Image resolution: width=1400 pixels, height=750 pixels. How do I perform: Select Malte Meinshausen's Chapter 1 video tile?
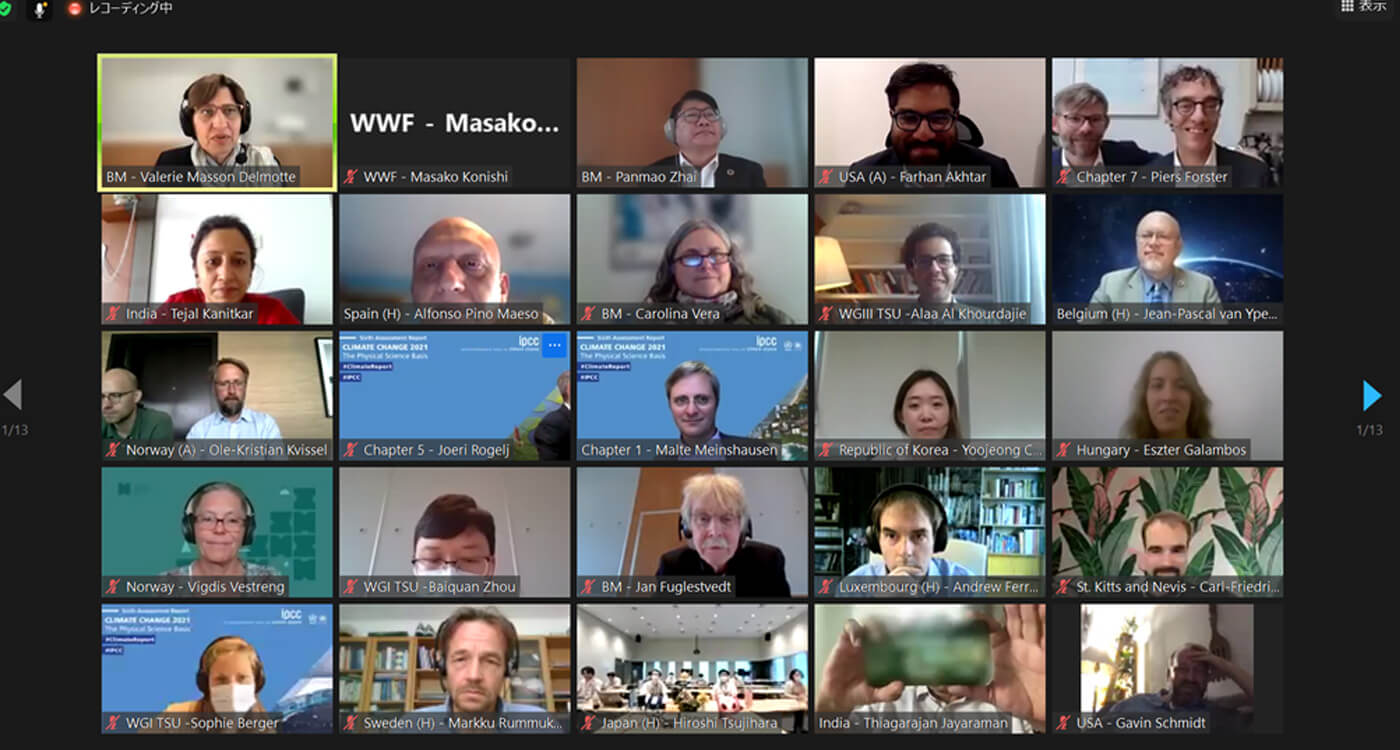click(692, 396)
